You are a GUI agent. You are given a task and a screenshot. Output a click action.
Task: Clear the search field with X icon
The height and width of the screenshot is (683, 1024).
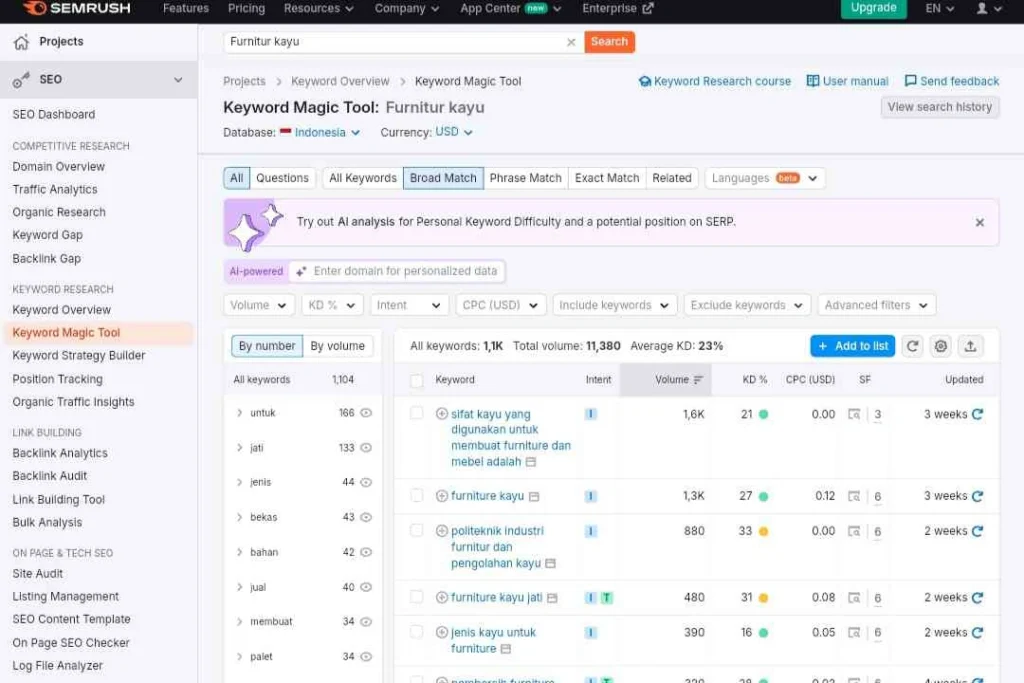pyautogui.click(x=571, y=42)
